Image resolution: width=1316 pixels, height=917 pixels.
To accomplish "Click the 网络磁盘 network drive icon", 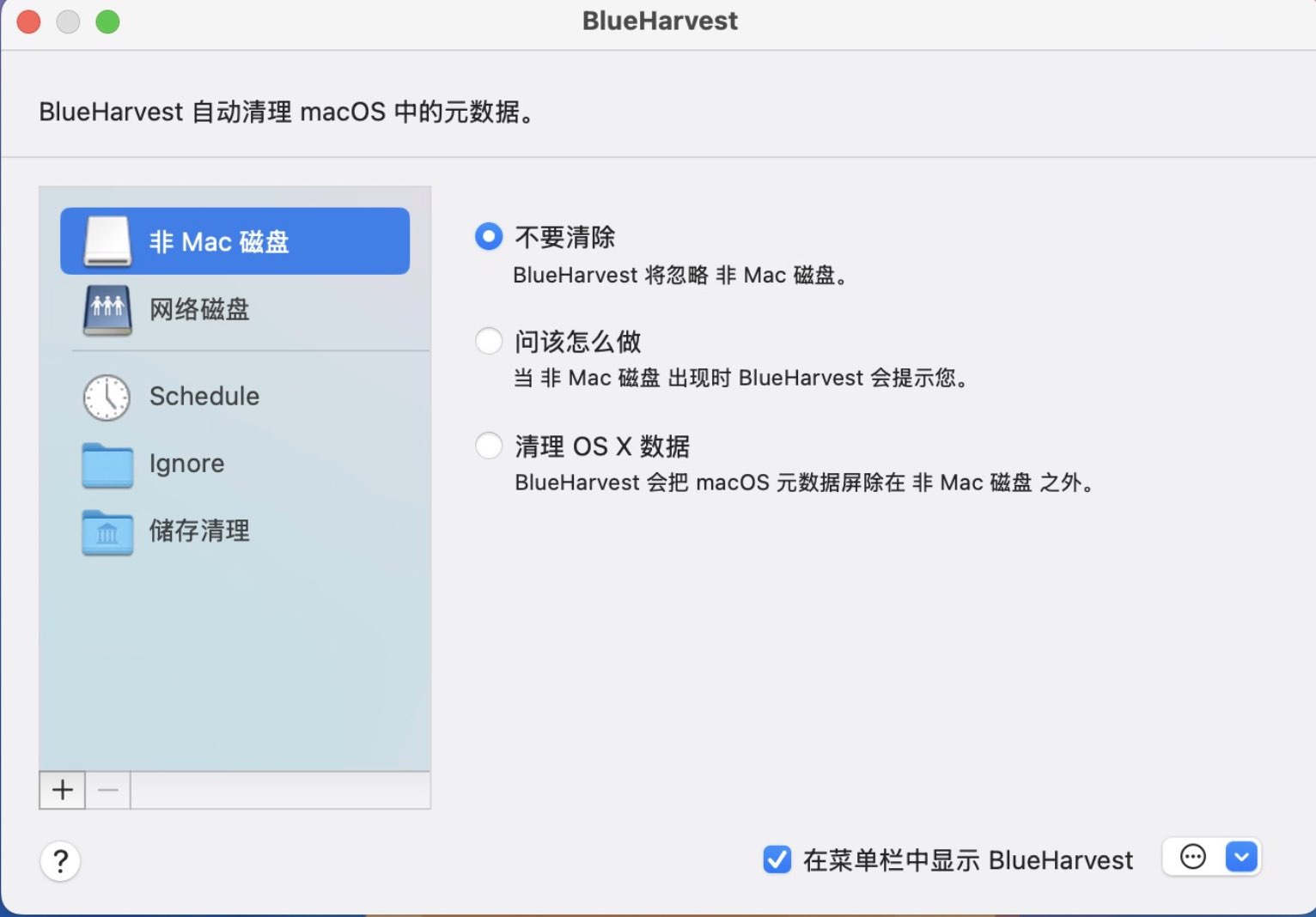I will (x=107, y=310).
